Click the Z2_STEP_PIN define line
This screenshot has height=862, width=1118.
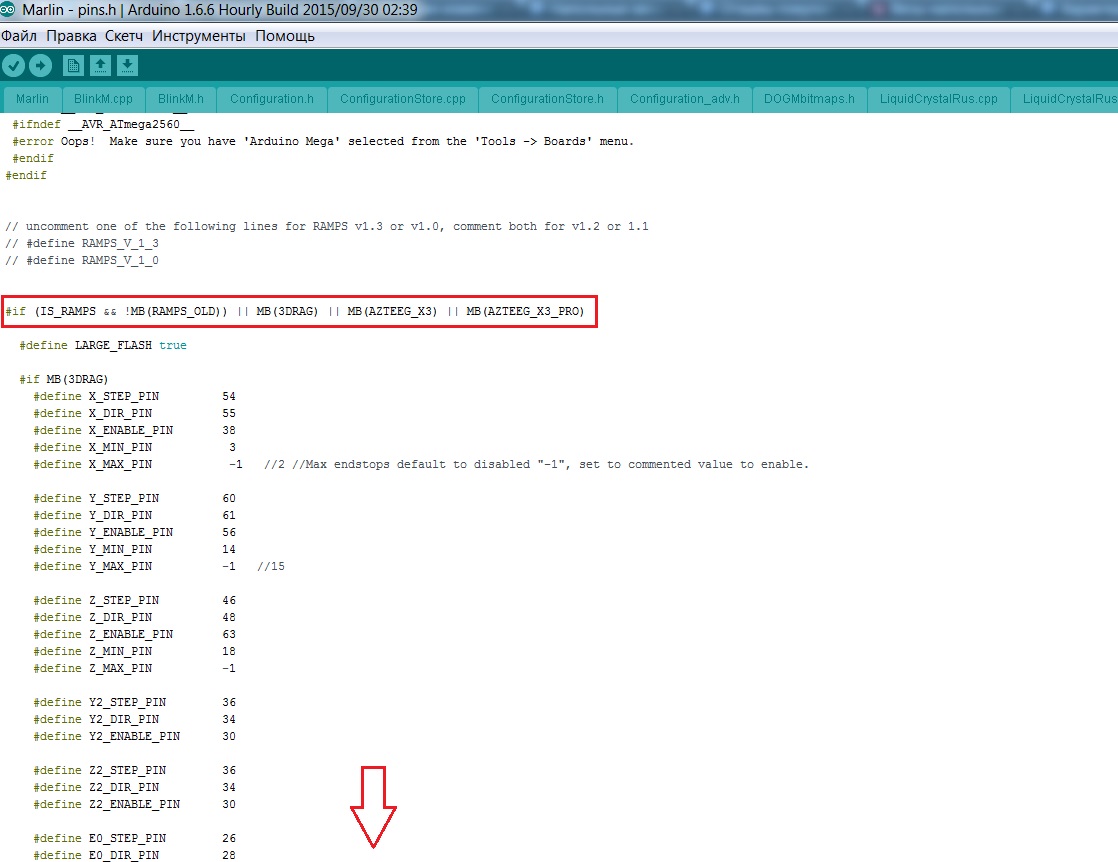point(134,771)
